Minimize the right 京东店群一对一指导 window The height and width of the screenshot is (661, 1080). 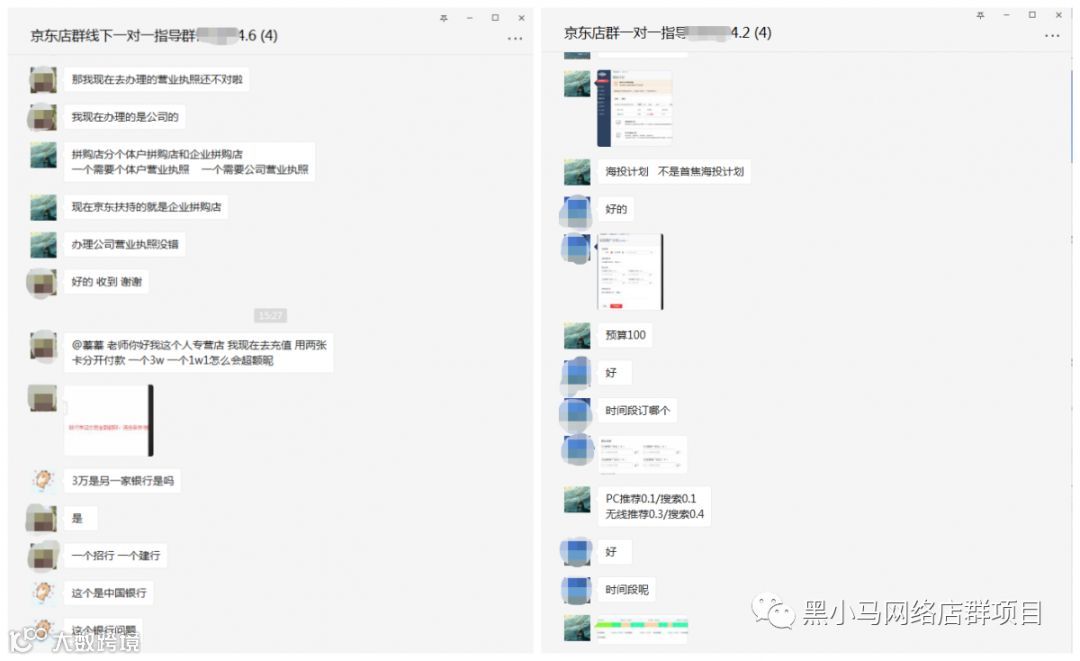1006,15
